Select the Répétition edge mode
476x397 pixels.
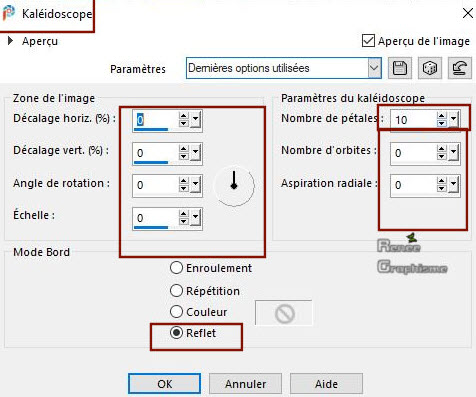tap(176, 291)
